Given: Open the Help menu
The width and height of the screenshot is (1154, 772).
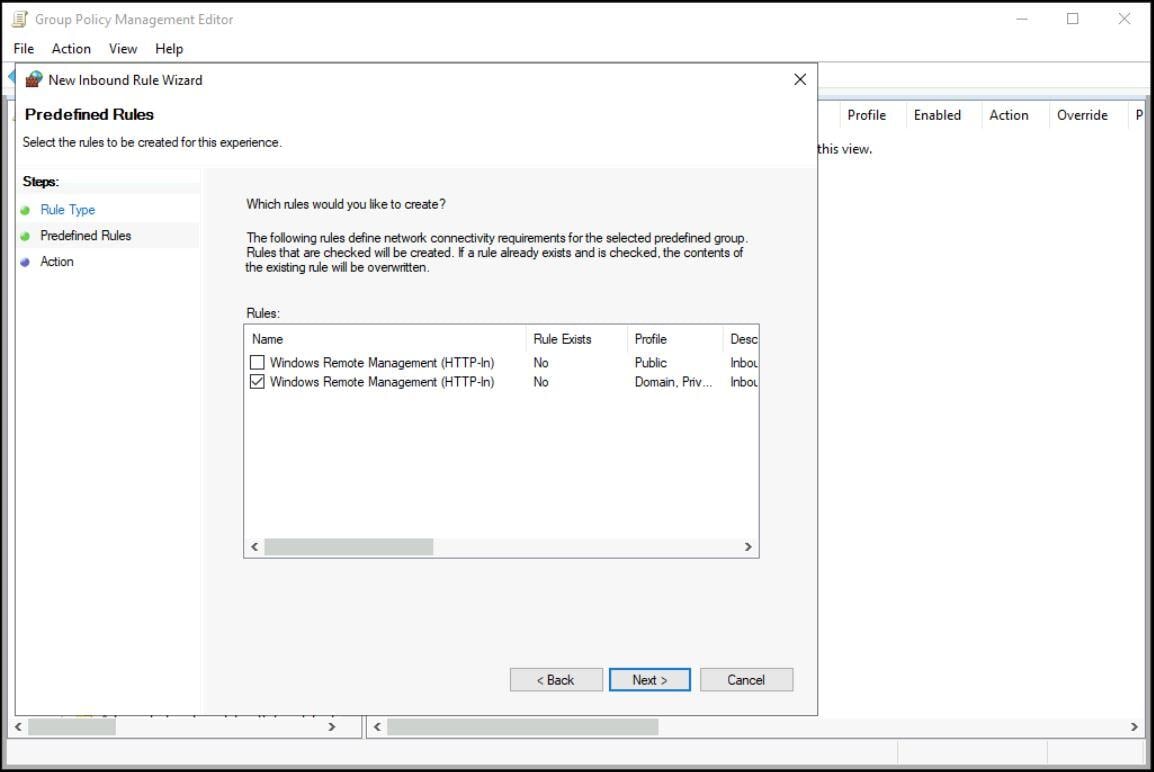Looking at the screenshot, I should (x=169, y=48).
